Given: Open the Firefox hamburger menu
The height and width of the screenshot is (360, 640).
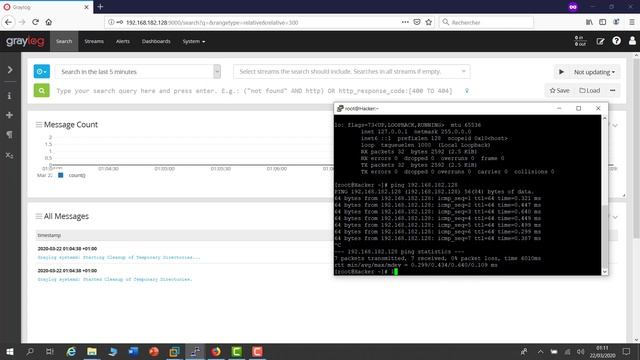Looking at the screenshot, I should pos(632,22).
